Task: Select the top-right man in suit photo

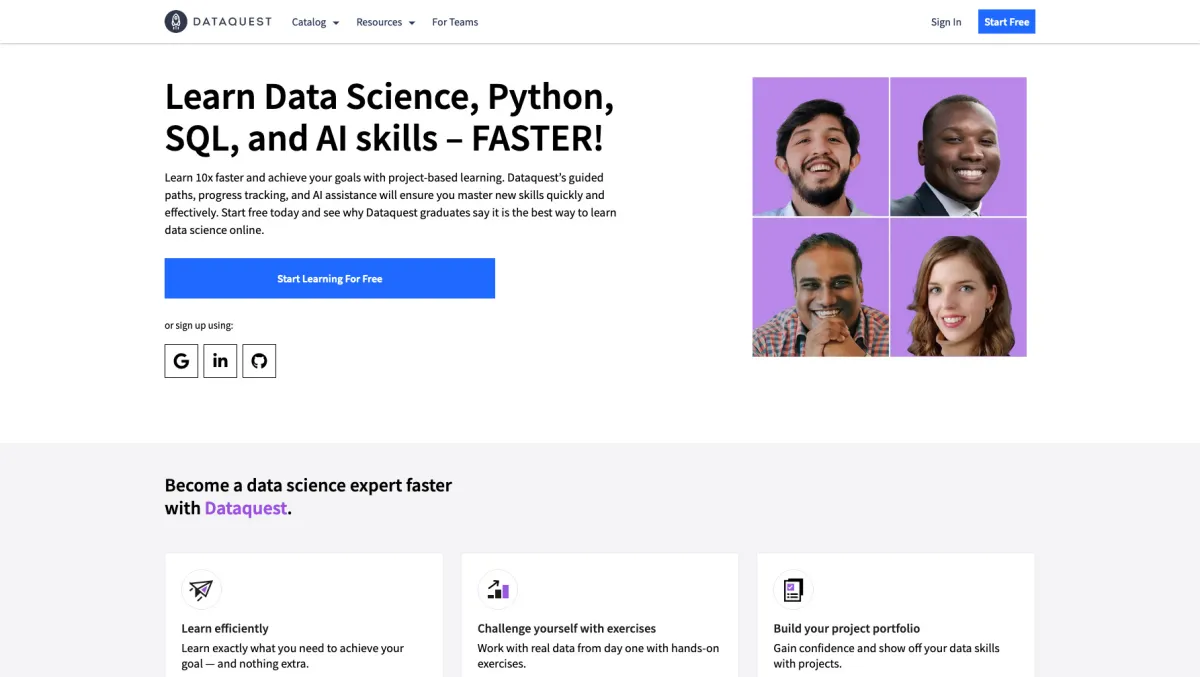Action: click(x=958, y=146)
